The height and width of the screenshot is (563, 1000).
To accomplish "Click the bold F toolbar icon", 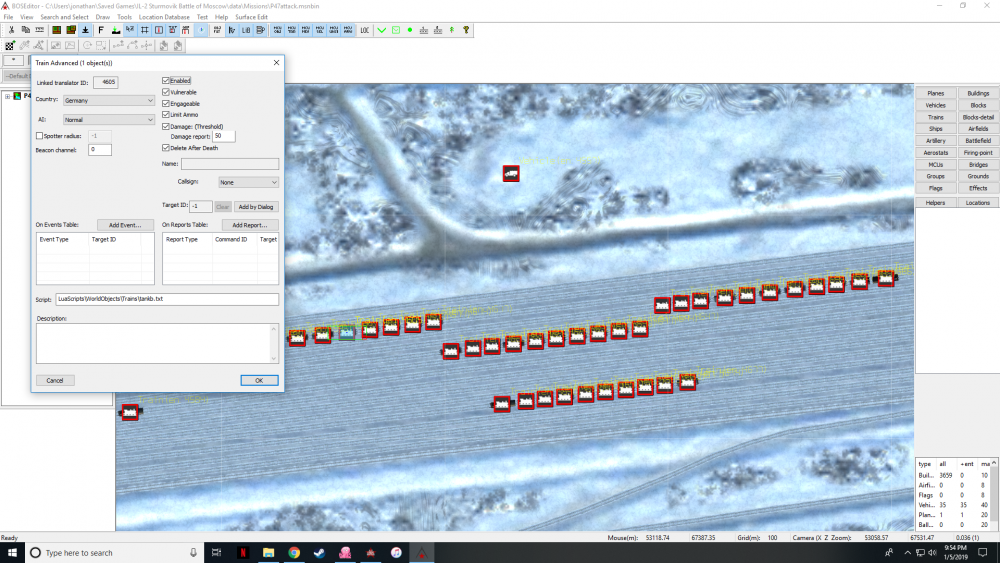I will tap(101, 30).
